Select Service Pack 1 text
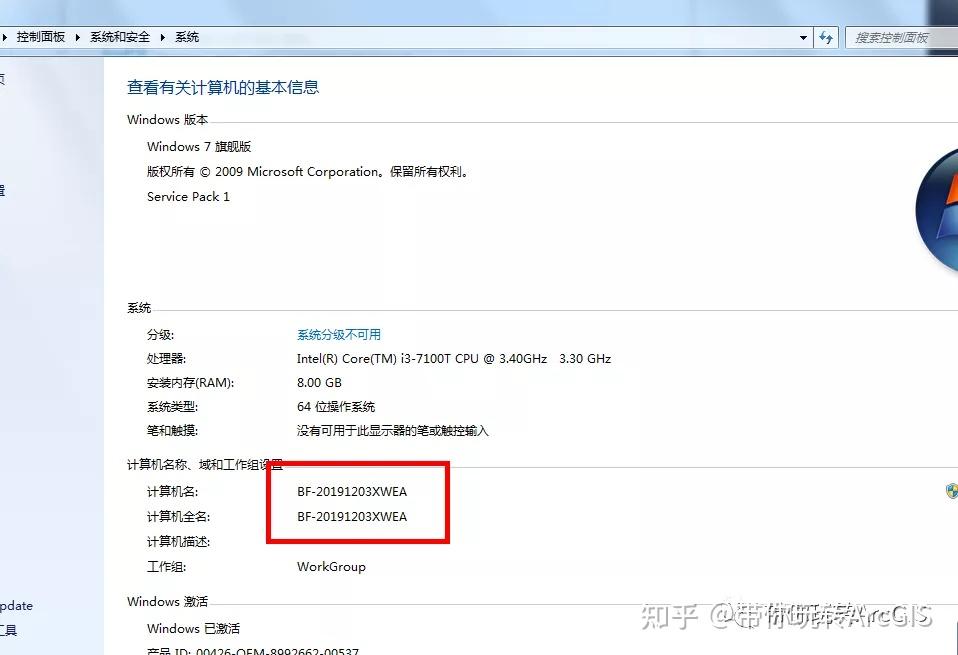The width and height of the screenshot is (958, 655). tap(188, 197)
